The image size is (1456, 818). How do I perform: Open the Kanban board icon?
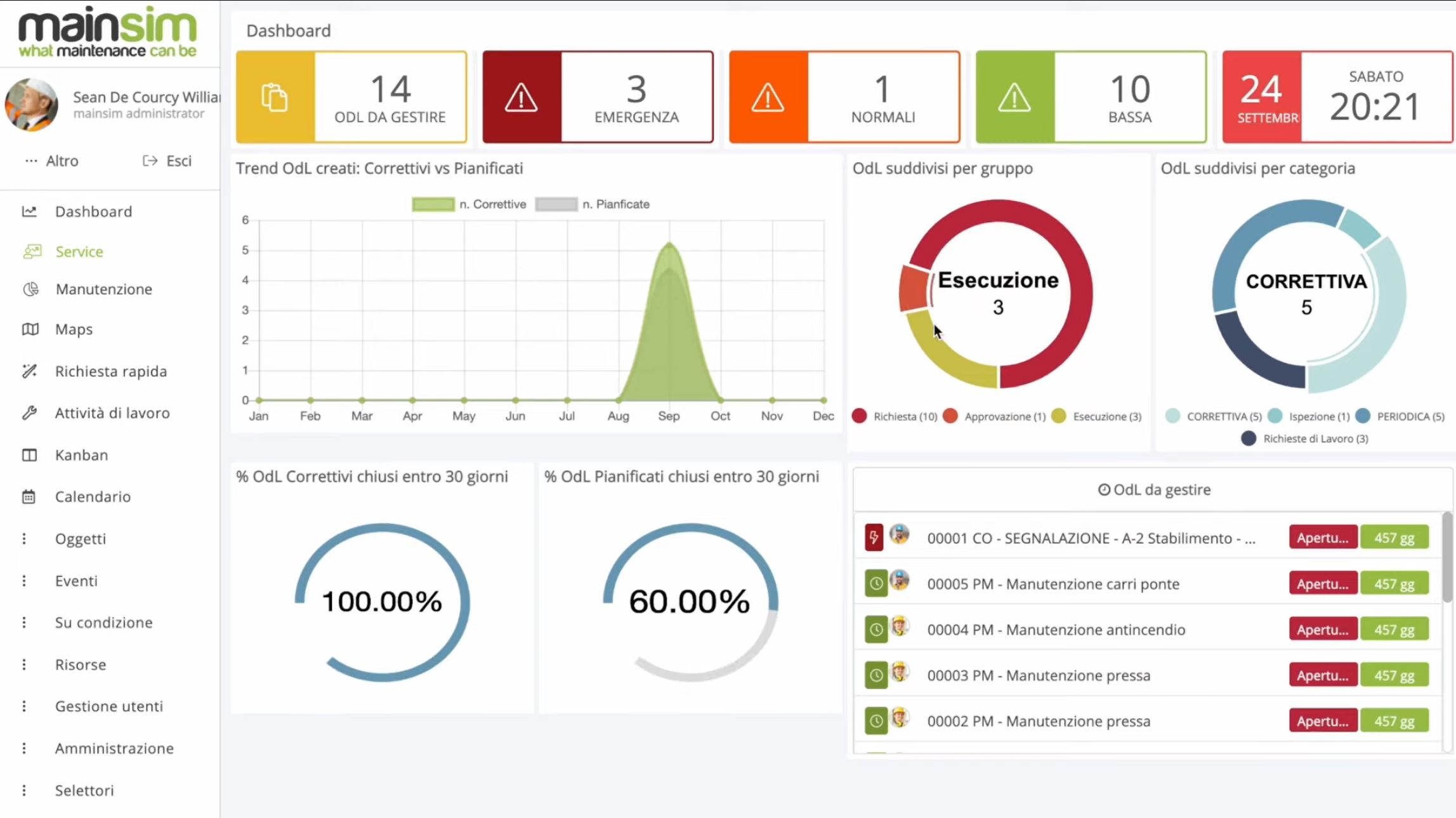(30, 454)
